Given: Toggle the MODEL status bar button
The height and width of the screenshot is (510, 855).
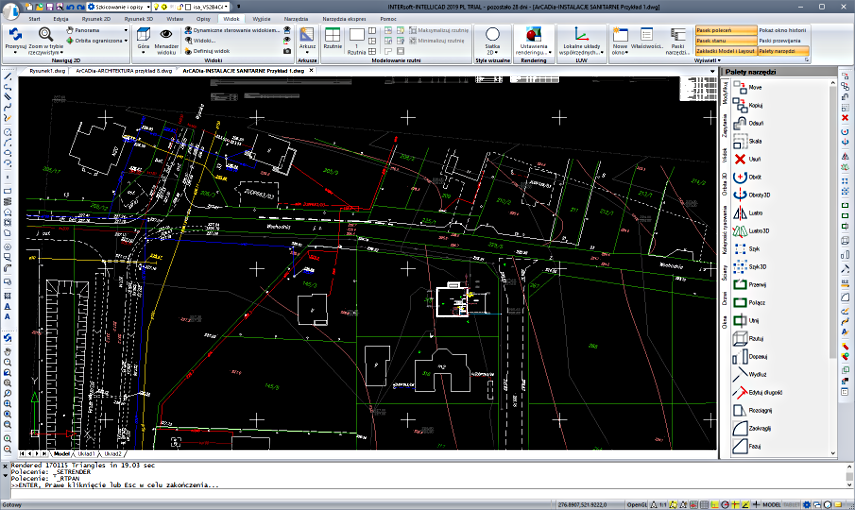Looking at the screenshot, I should (771, 505).
